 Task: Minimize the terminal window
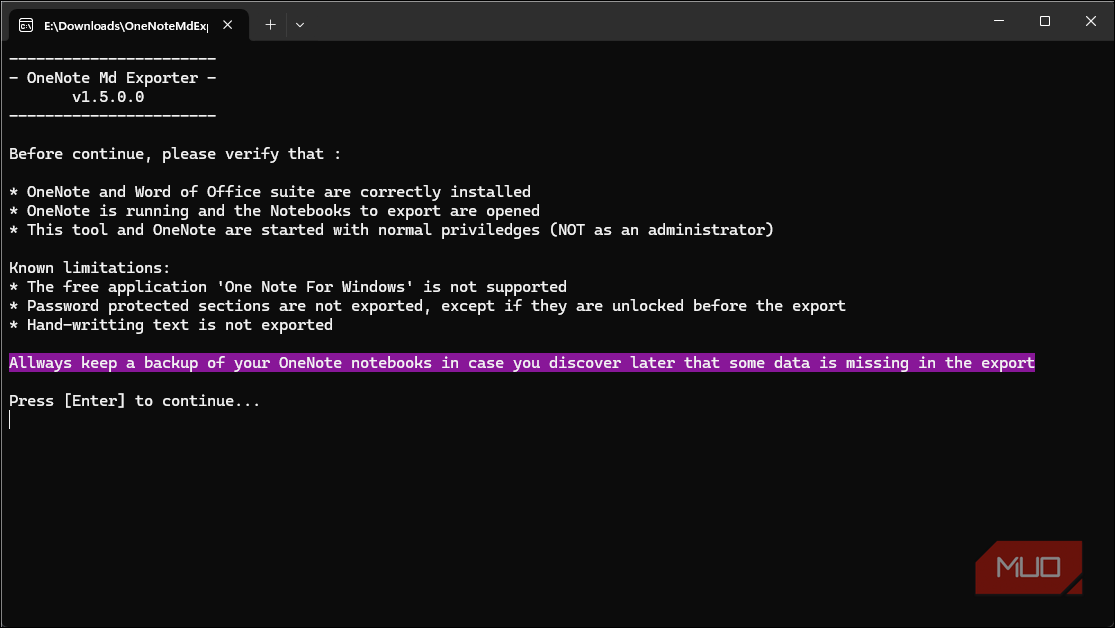click(x=998, y=21)
